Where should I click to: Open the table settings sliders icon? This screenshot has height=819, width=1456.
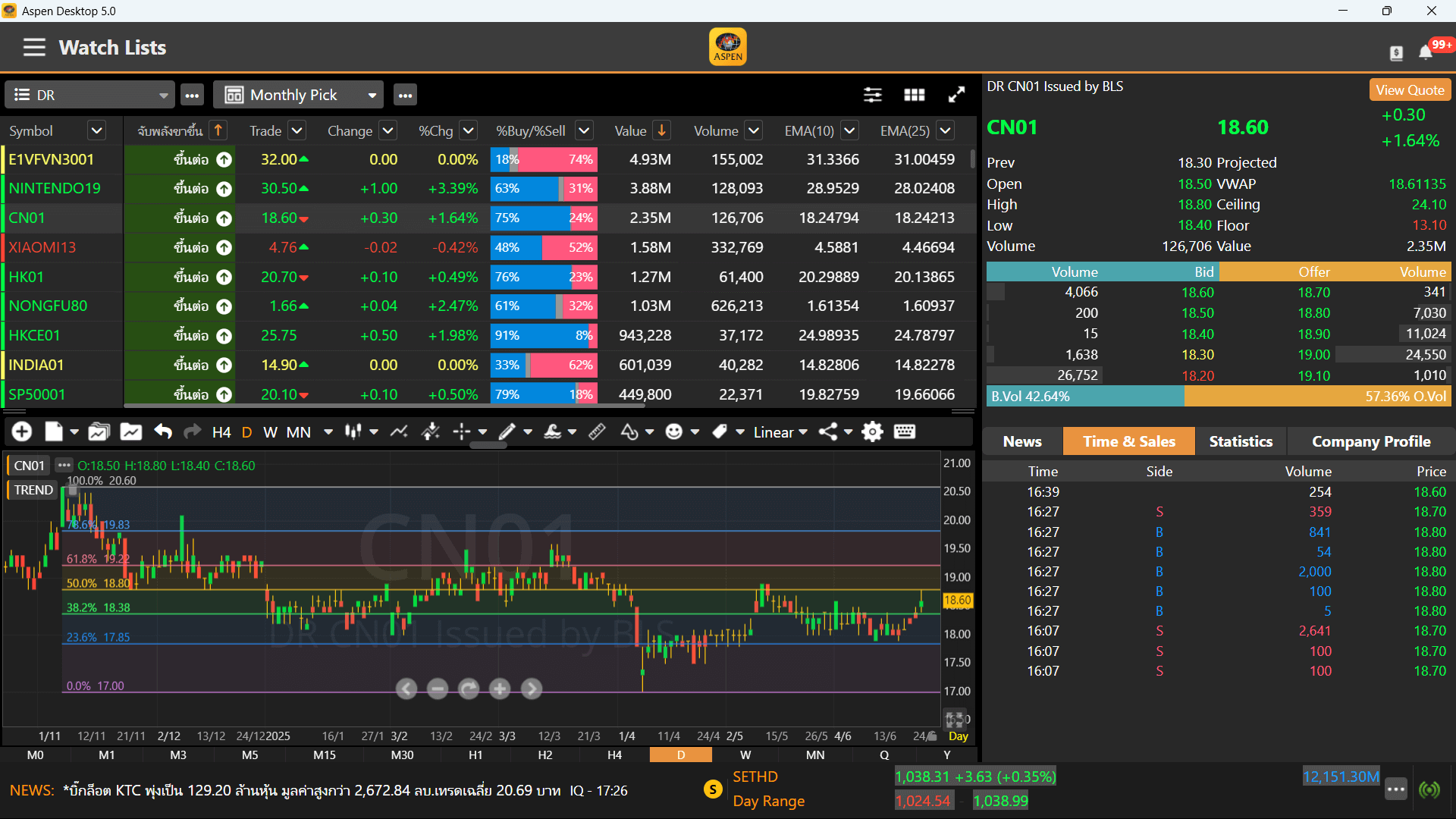coord(873,95)
